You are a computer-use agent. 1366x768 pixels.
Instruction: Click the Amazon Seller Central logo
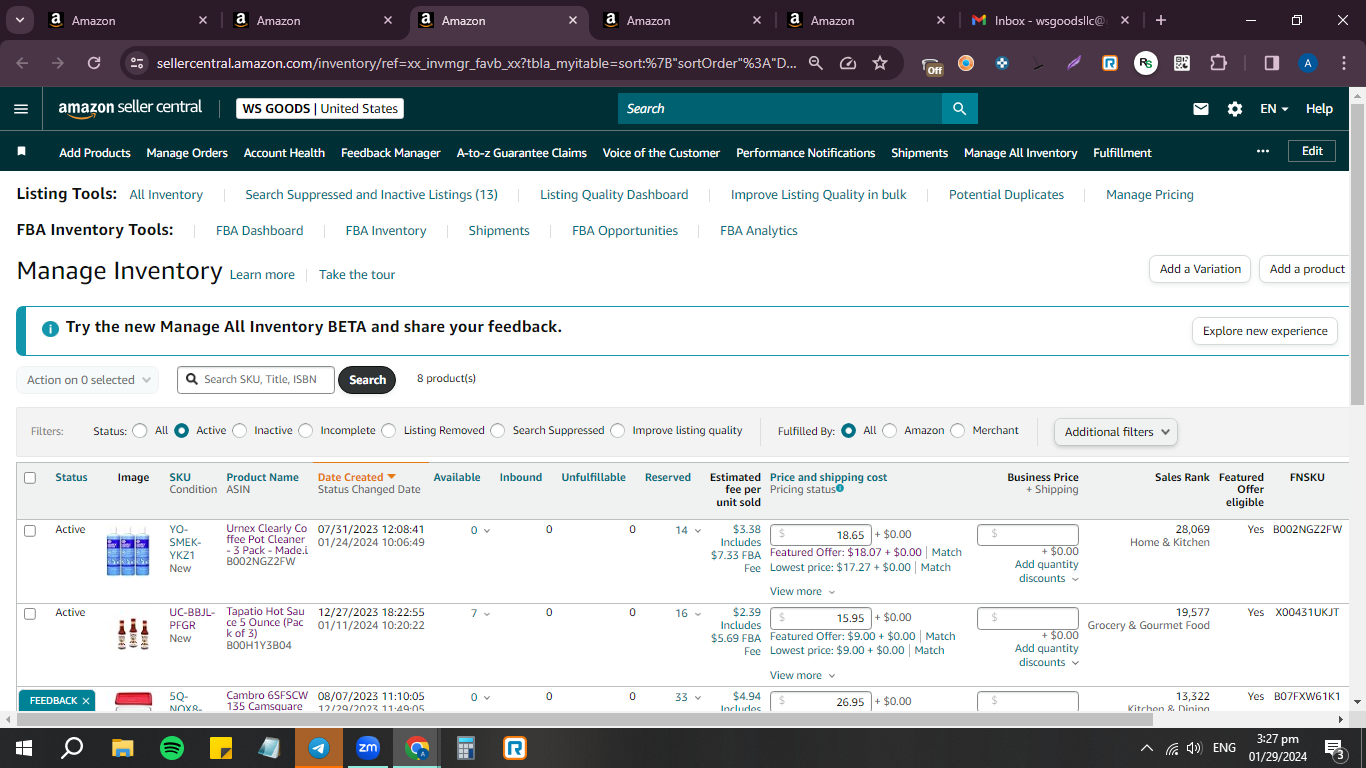point(130,108)
